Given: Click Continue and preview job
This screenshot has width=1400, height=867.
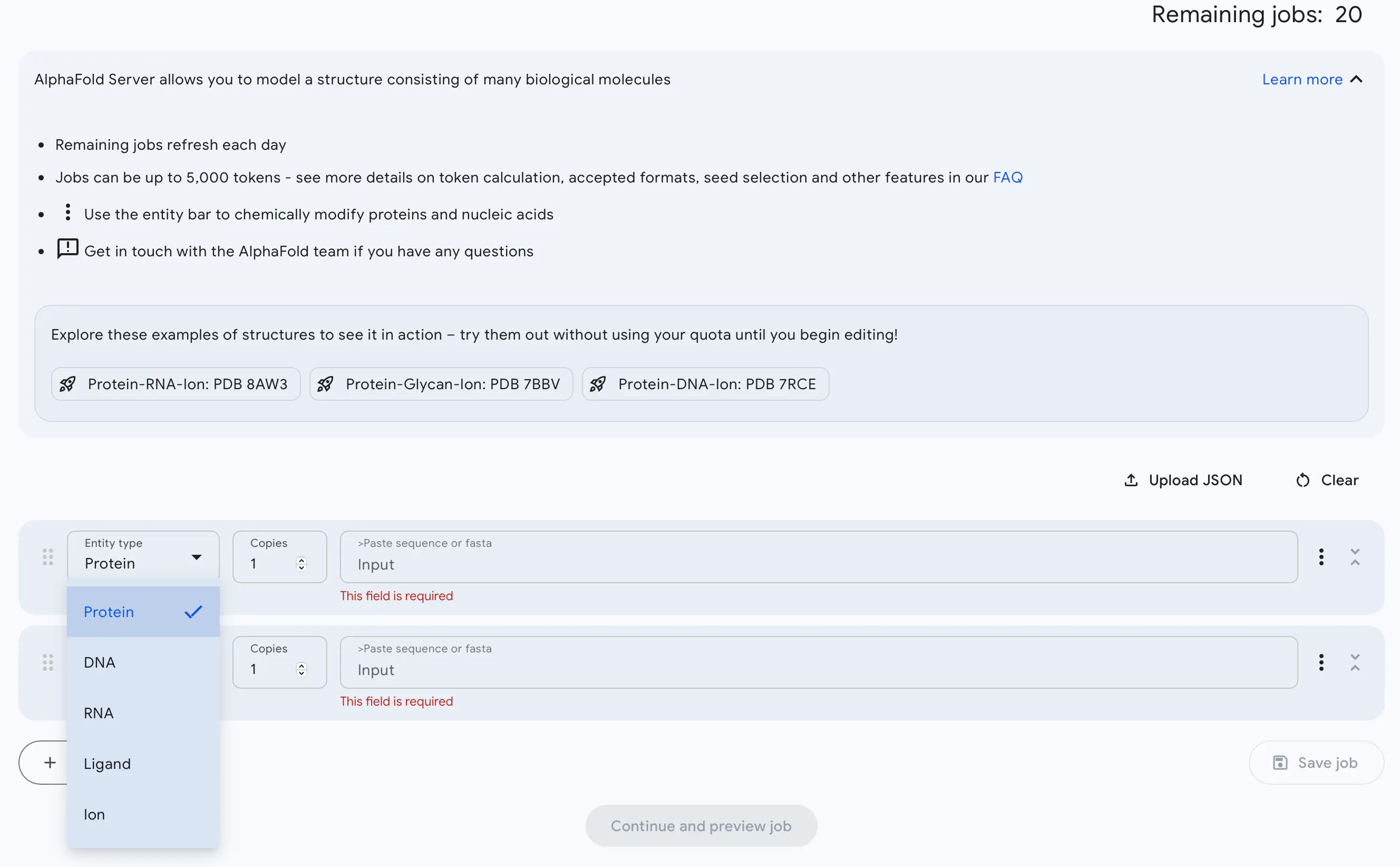Looking at the screenshot, I should 702,826.
